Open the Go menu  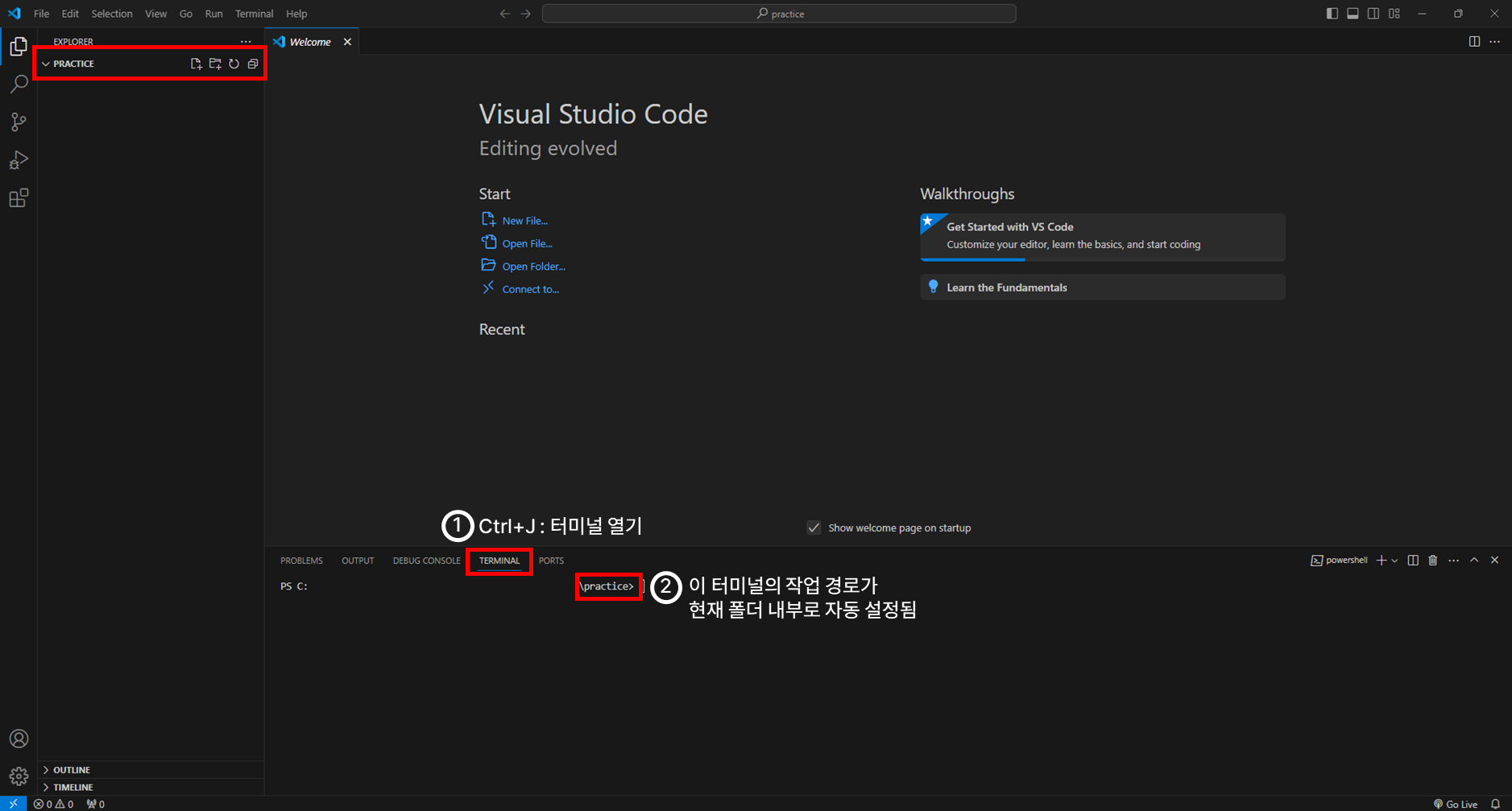click(186, 14)
